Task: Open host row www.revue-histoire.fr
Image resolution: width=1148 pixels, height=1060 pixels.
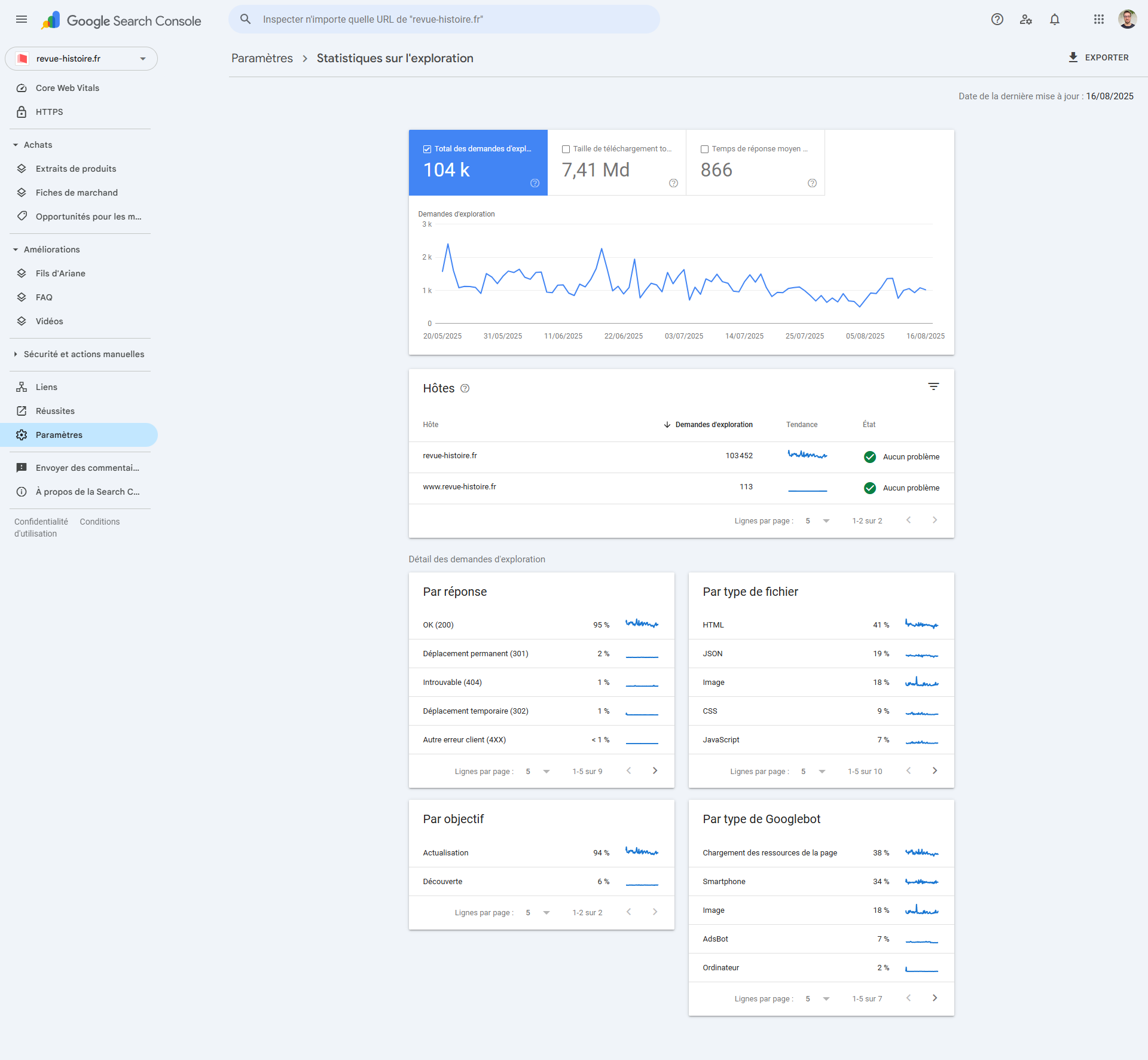Action: tap(681, 488)
